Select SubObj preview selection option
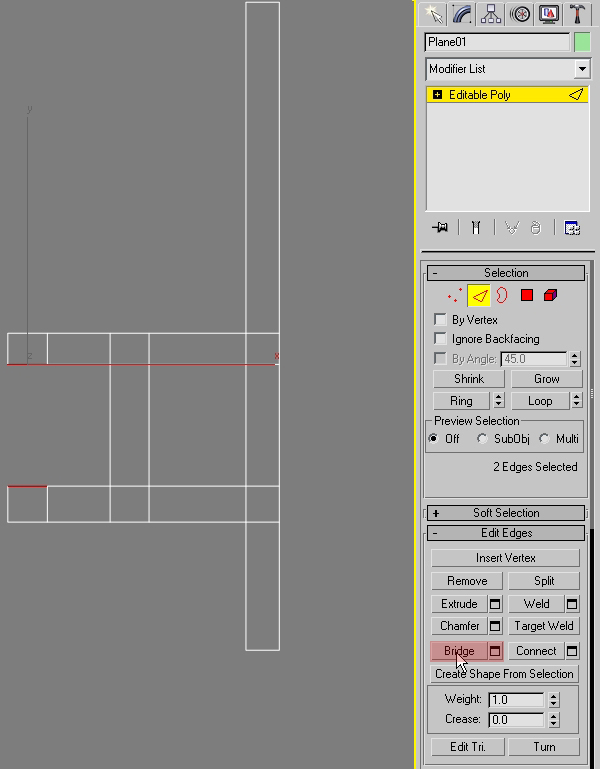The width and height of the screenshot is (600, 769). click(x=483, y=439)
